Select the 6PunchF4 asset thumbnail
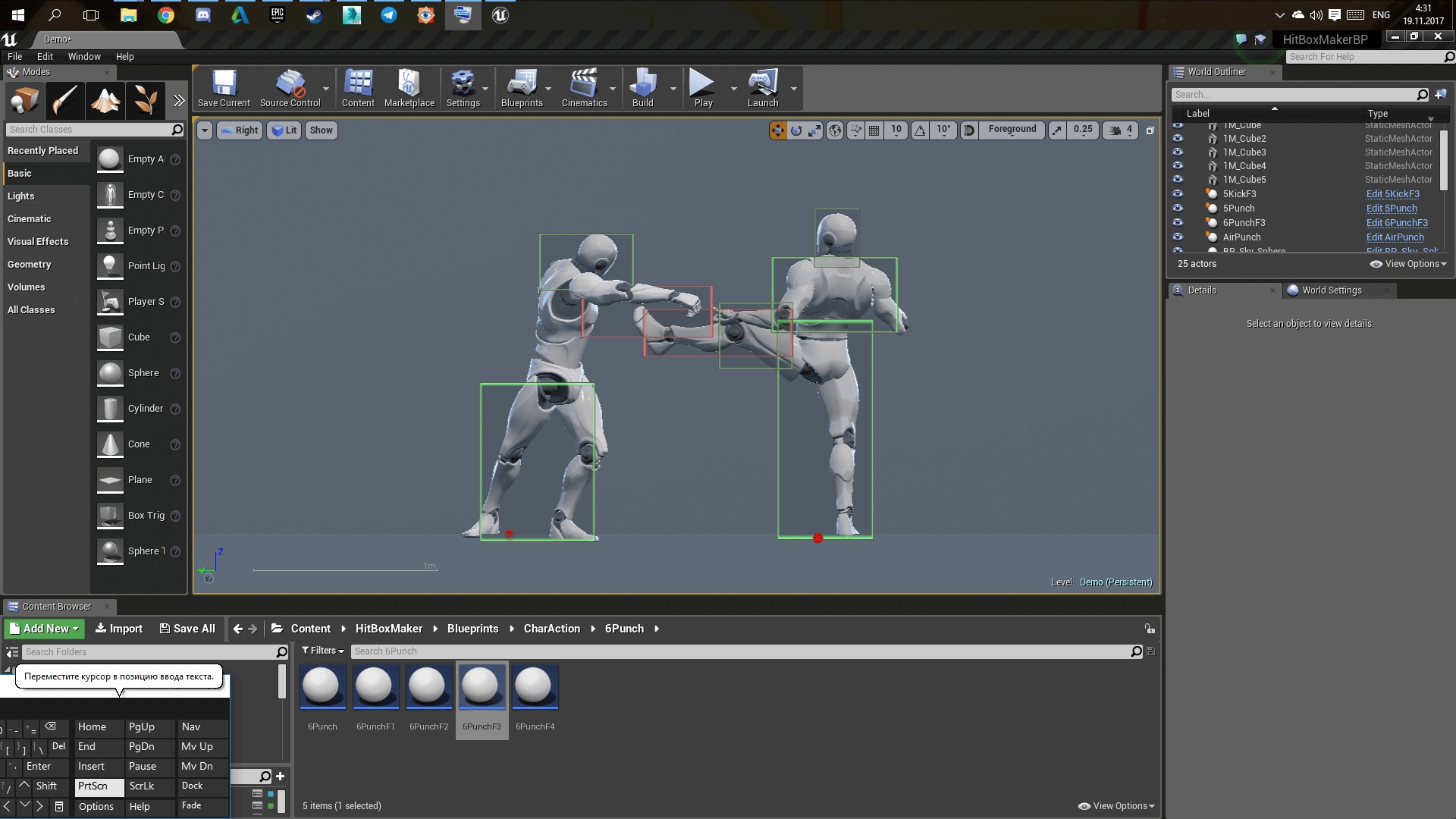This screenshot has height=819, width=1456. (535, 686)
